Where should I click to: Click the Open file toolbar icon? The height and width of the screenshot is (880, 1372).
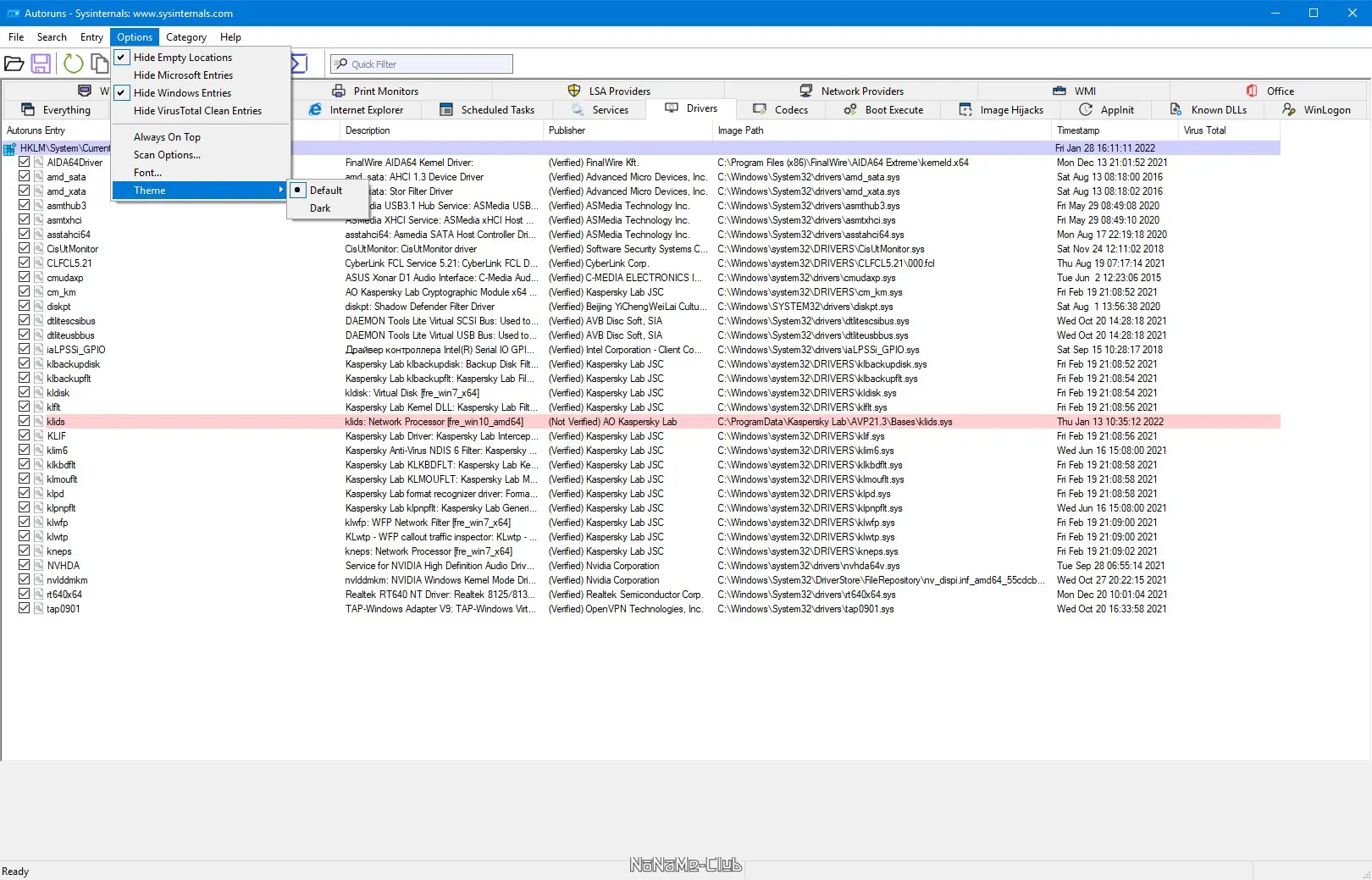point(14,64)
